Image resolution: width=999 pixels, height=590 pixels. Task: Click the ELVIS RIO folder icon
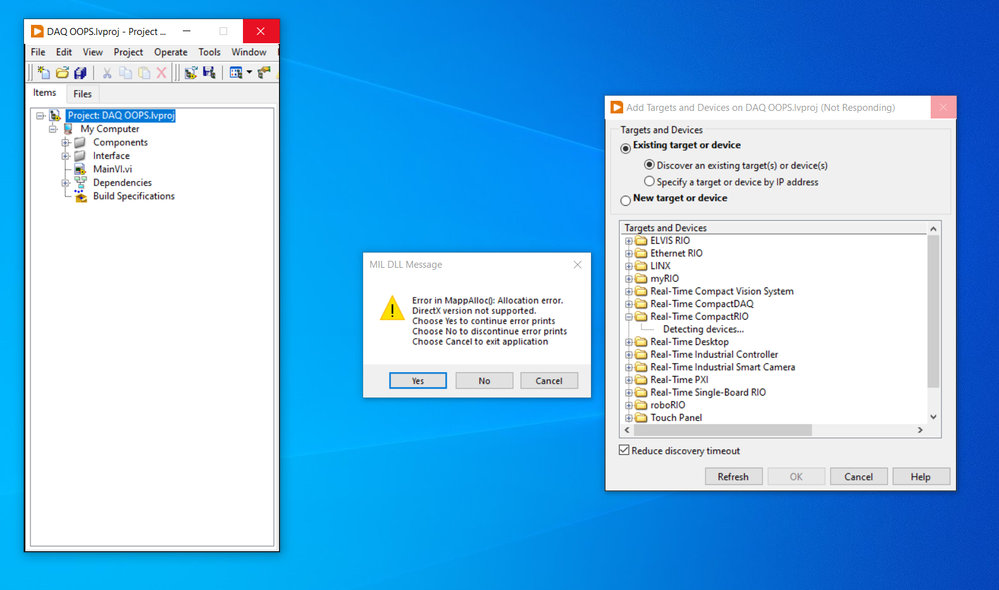pos(641,240)
